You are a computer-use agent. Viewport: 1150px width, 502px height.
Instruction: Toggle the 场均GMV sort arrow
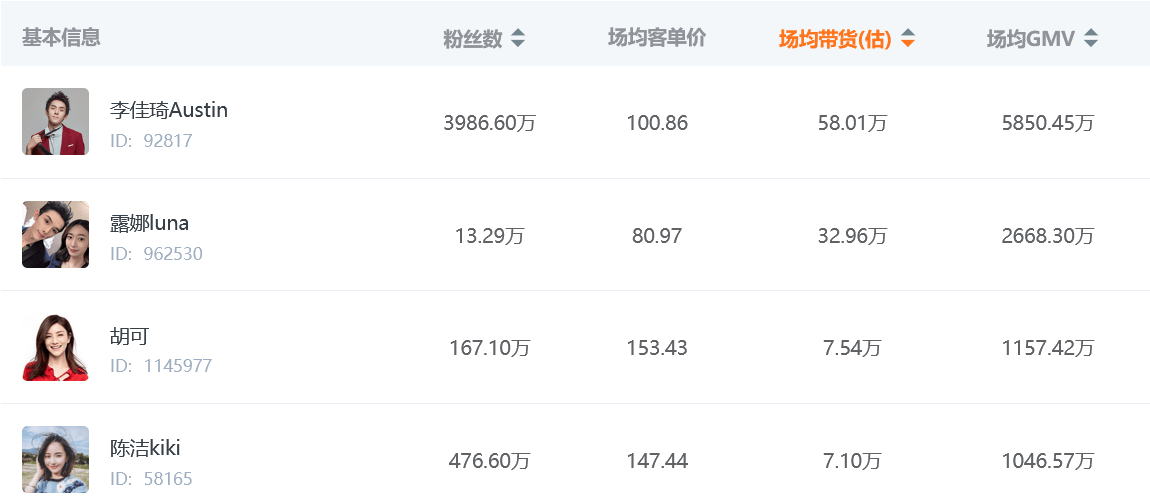click(x=1091, y=39)
